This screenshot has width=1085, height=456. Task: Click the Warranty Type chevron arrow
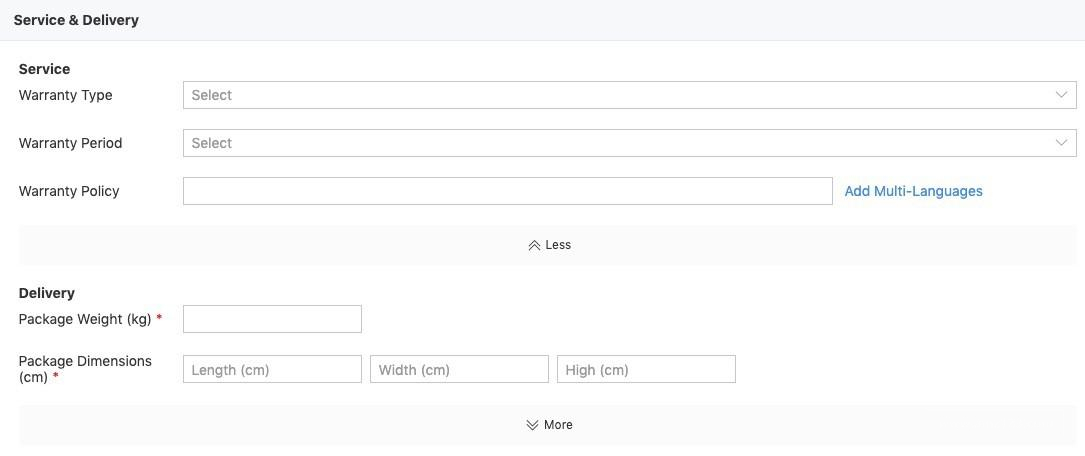(x=1061, y=95)
